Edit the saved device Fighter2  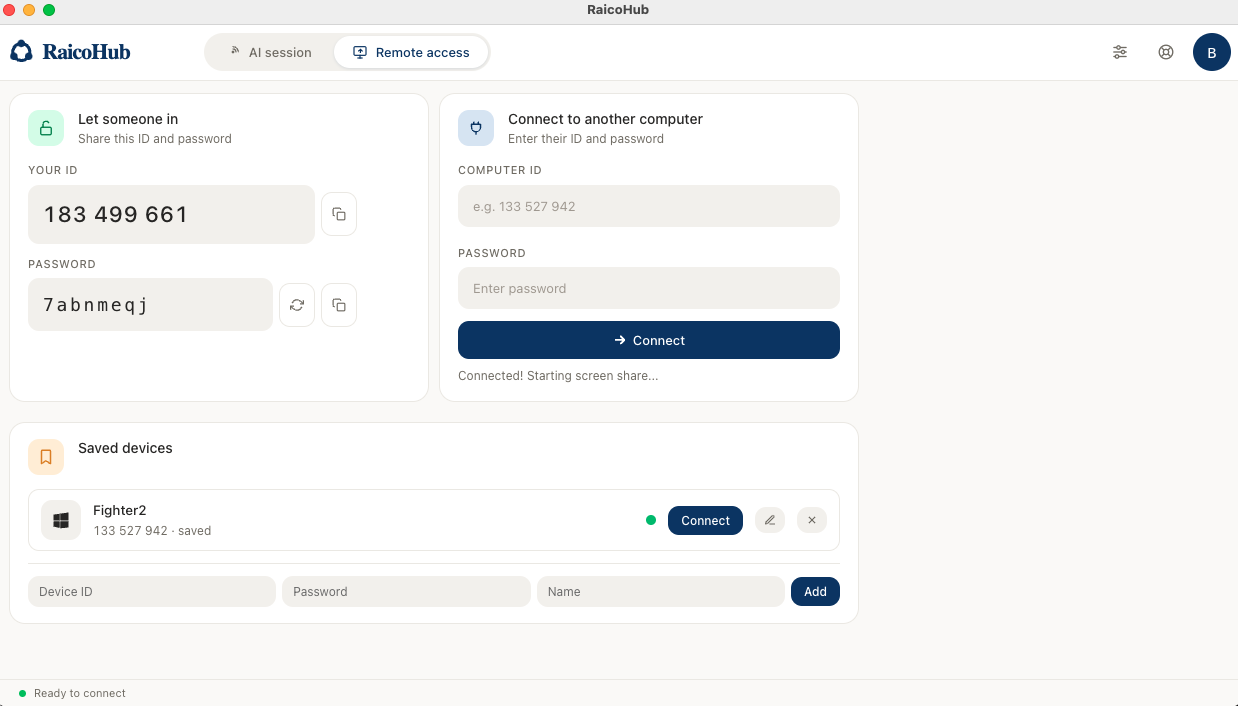(x=769, y=520)
